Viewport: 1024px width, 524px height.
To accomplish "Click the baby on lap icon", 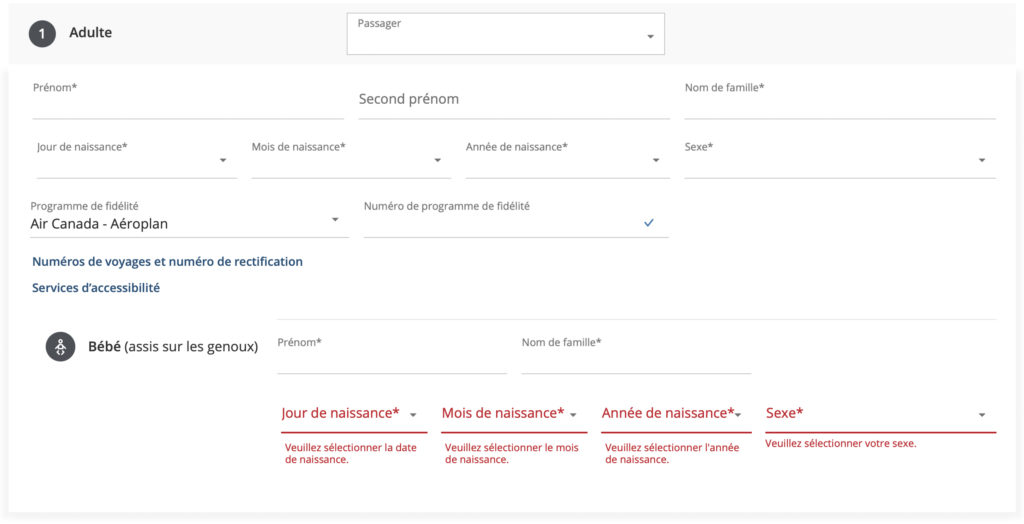I will click(x=60, y=347).
